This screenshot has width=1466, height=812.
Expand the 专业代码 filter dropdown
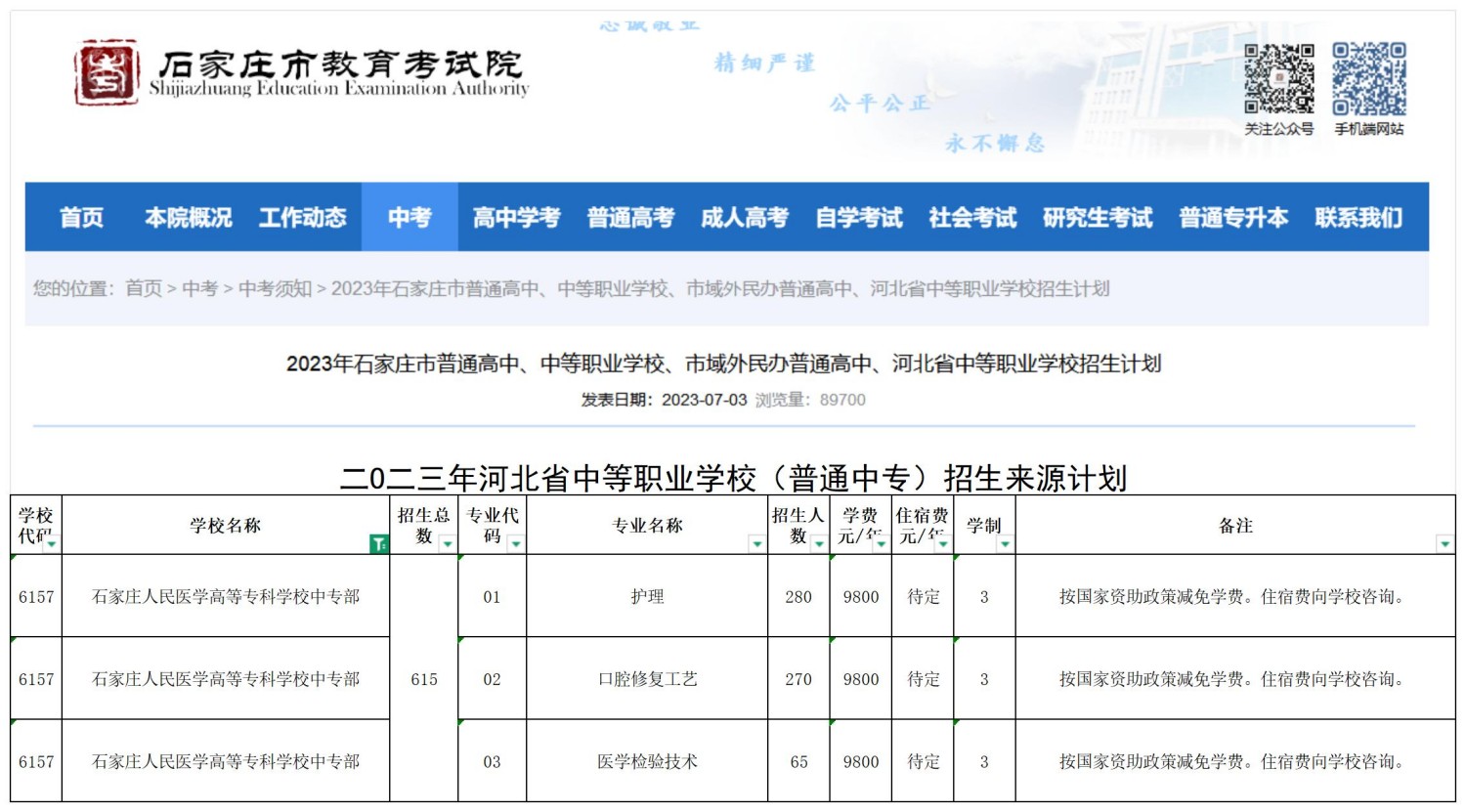point(516,544)
